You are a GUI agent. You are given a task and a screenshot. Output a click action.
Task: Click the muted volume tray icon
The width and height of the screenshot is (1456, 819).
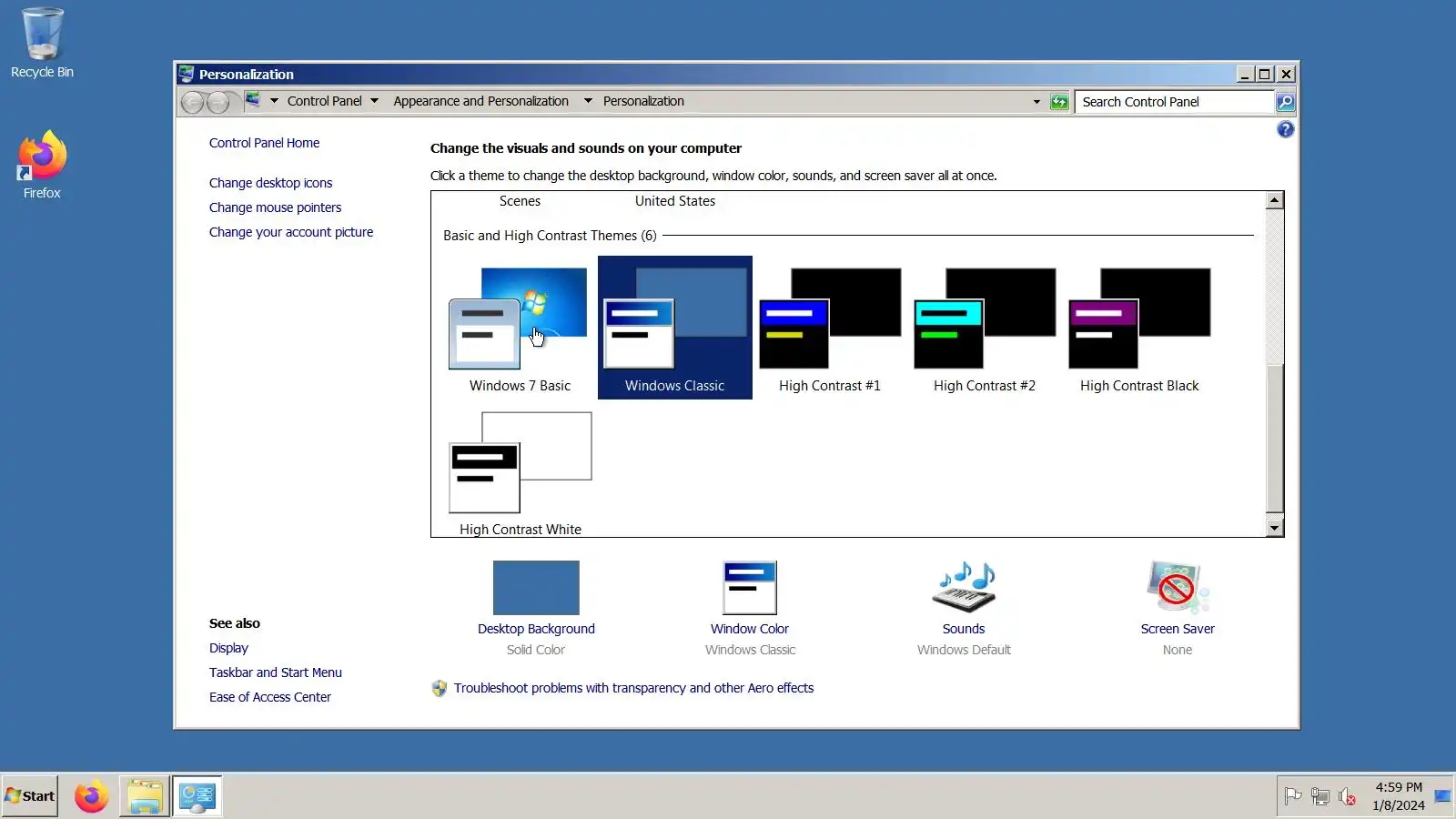point(1348,796)
